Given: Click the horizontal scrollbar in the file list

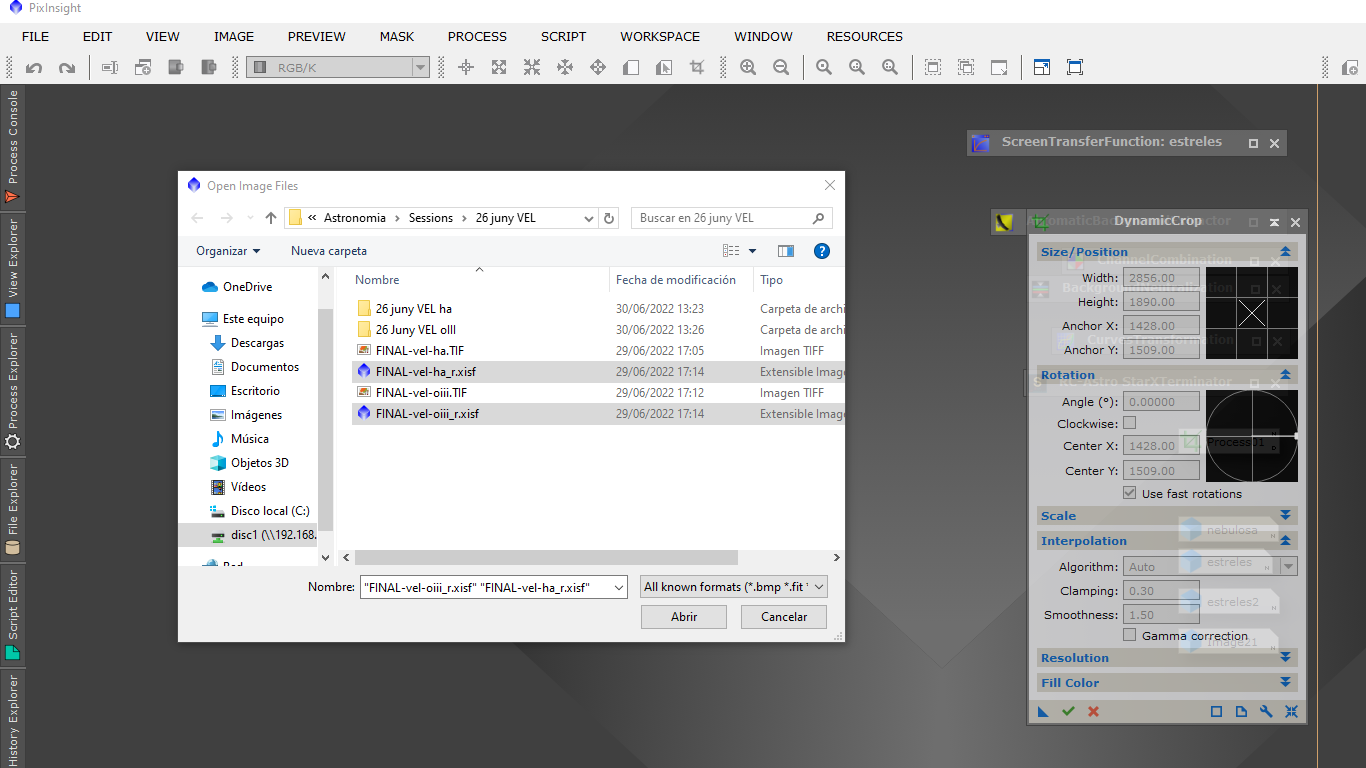Looking at the screenshot, I should tap(546, 558).
